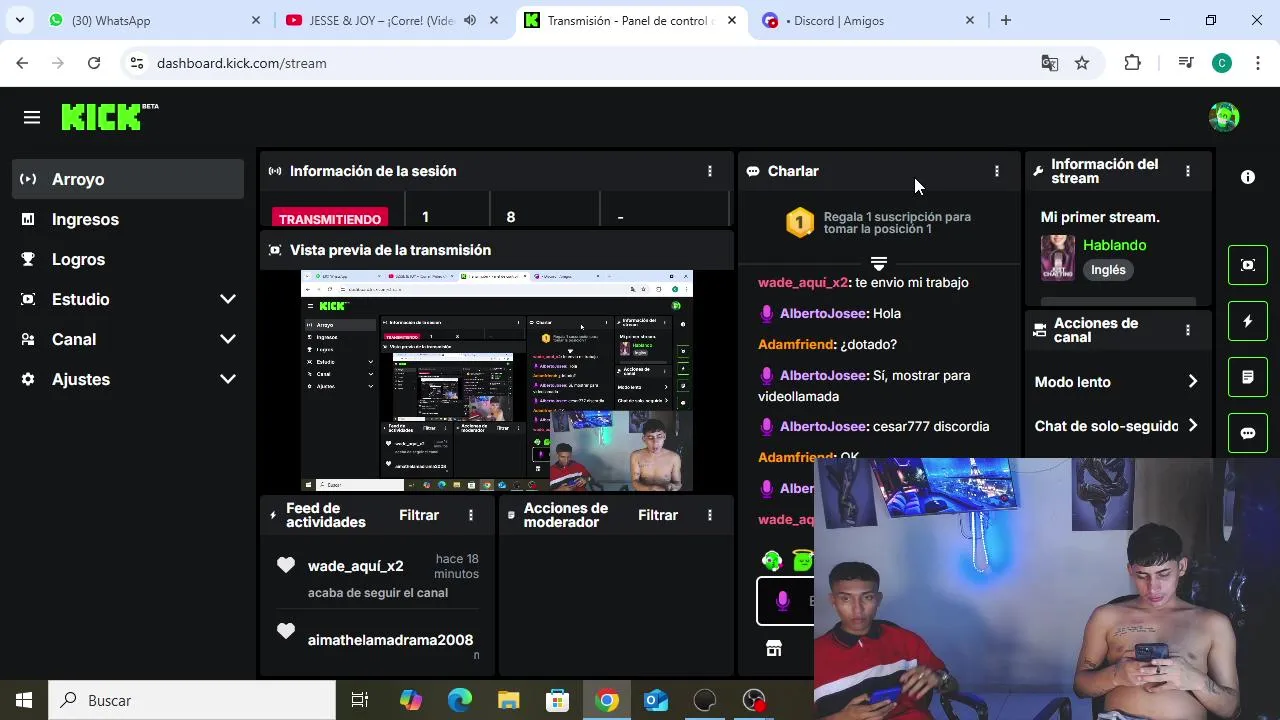The height and width of the screenshot is (720, 1280).
Task: Open the user avatar menu
Action: pyautogui.click(x=1224, y=117)
